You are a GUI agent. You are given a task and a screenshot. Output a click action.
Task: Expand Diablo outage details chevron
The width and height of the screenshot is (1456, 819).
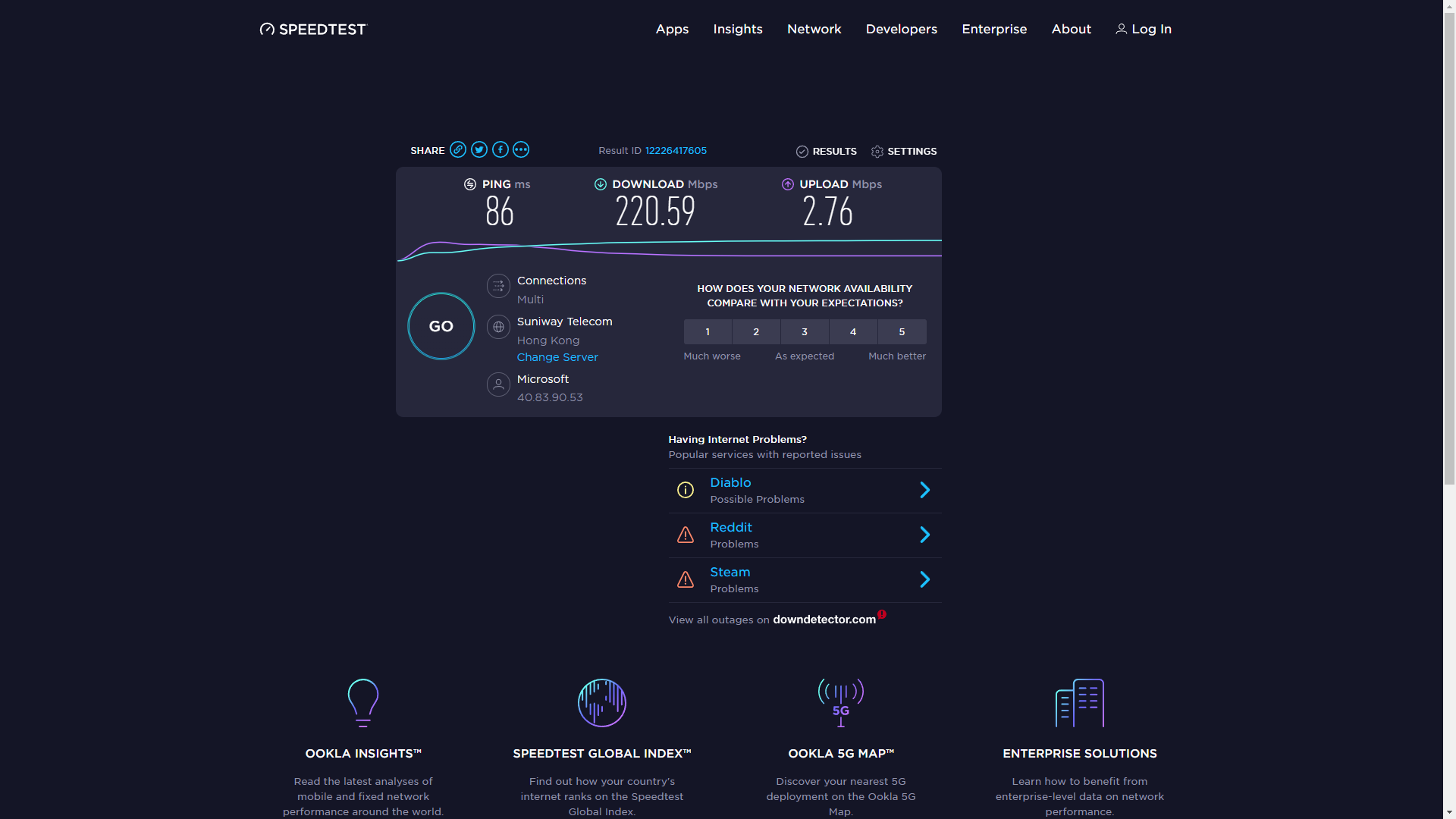pyautogui.click(x=924, y=490)
